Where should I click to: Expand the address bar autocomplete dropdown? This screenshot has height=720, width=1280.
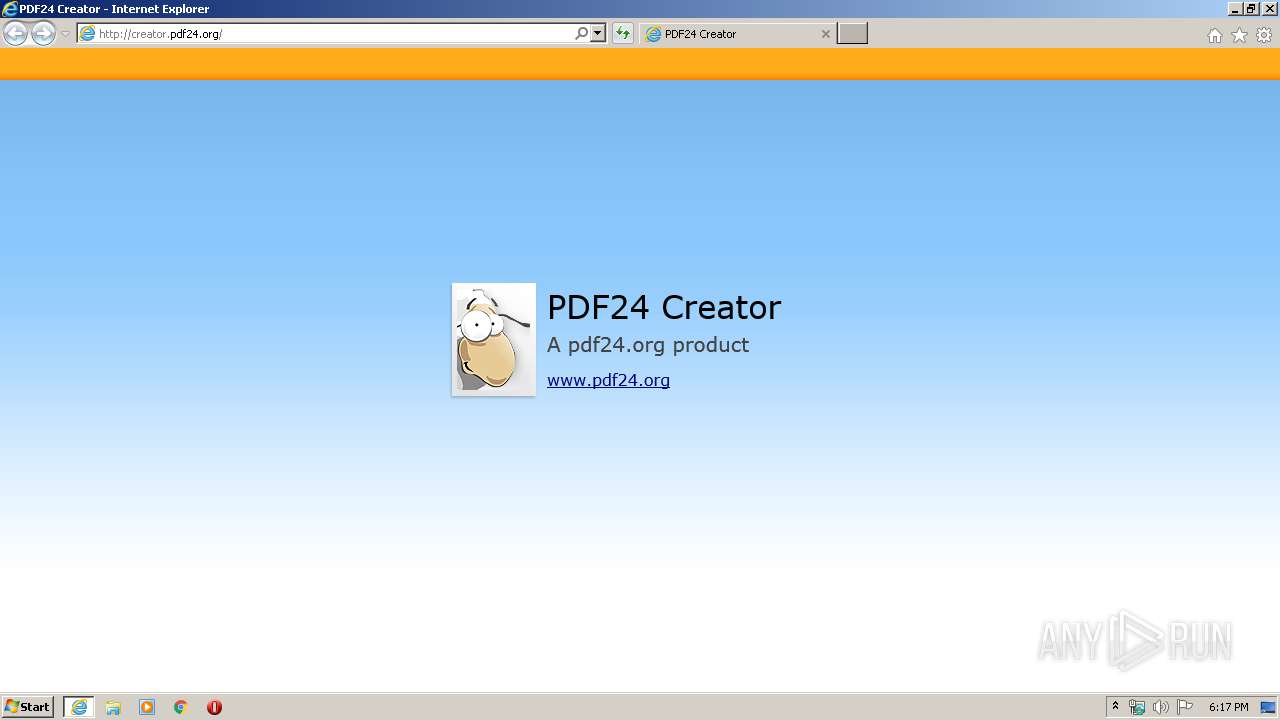598,34
